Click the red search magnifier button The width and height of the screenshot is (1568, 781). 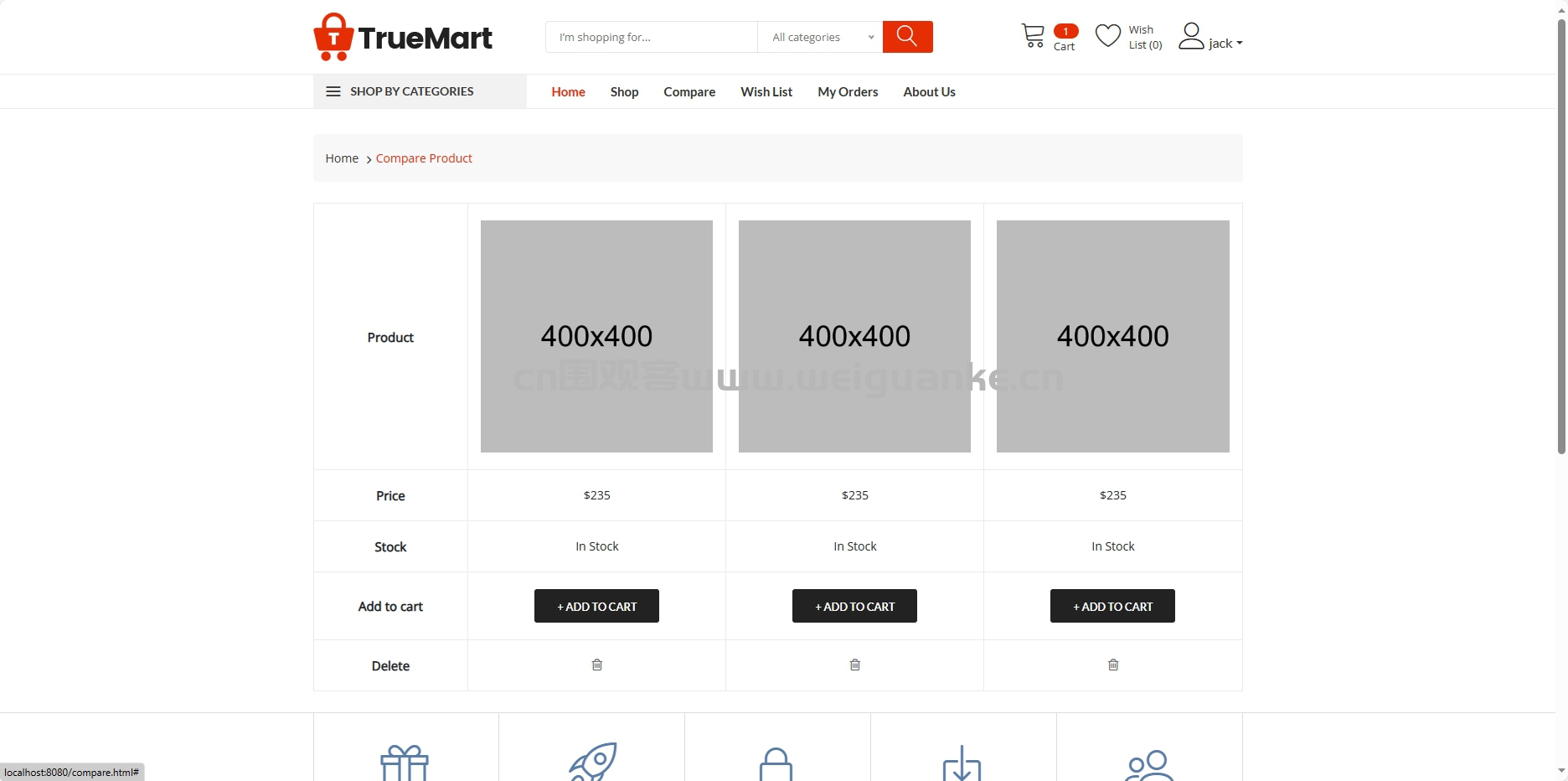click(x=907, y=37)
